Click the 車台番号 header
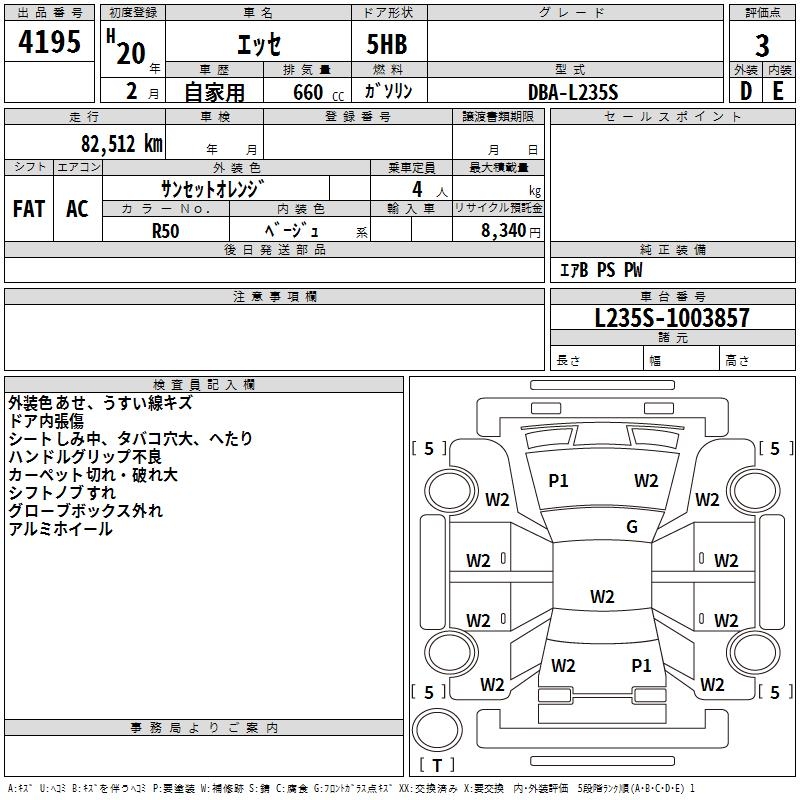 pos(672,296)
